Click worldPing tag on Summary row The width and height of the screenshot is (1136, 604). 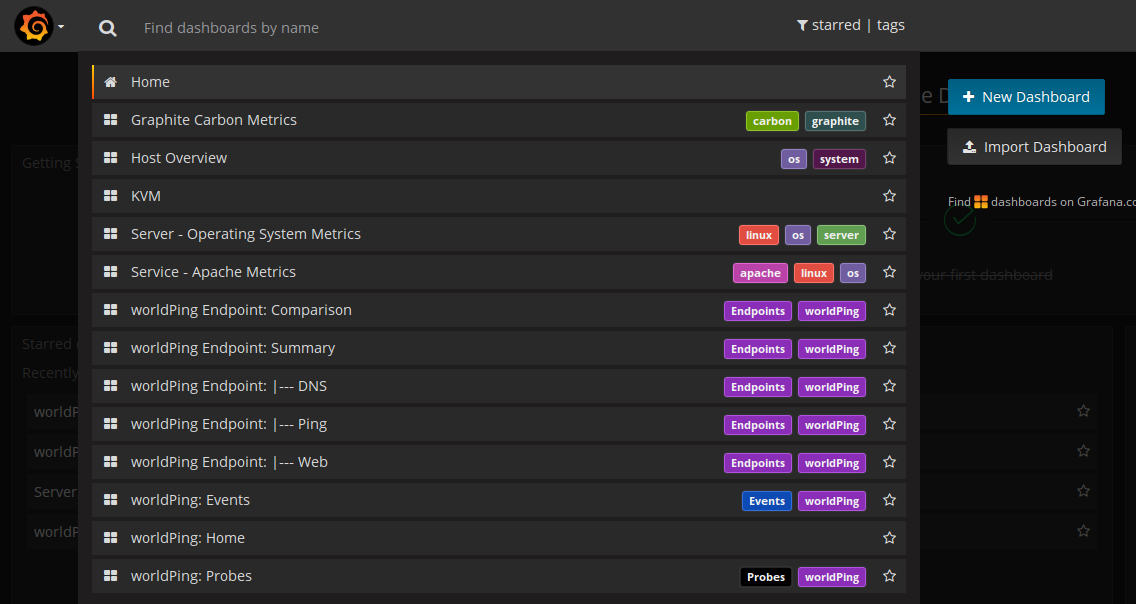(x=832, y=349)
